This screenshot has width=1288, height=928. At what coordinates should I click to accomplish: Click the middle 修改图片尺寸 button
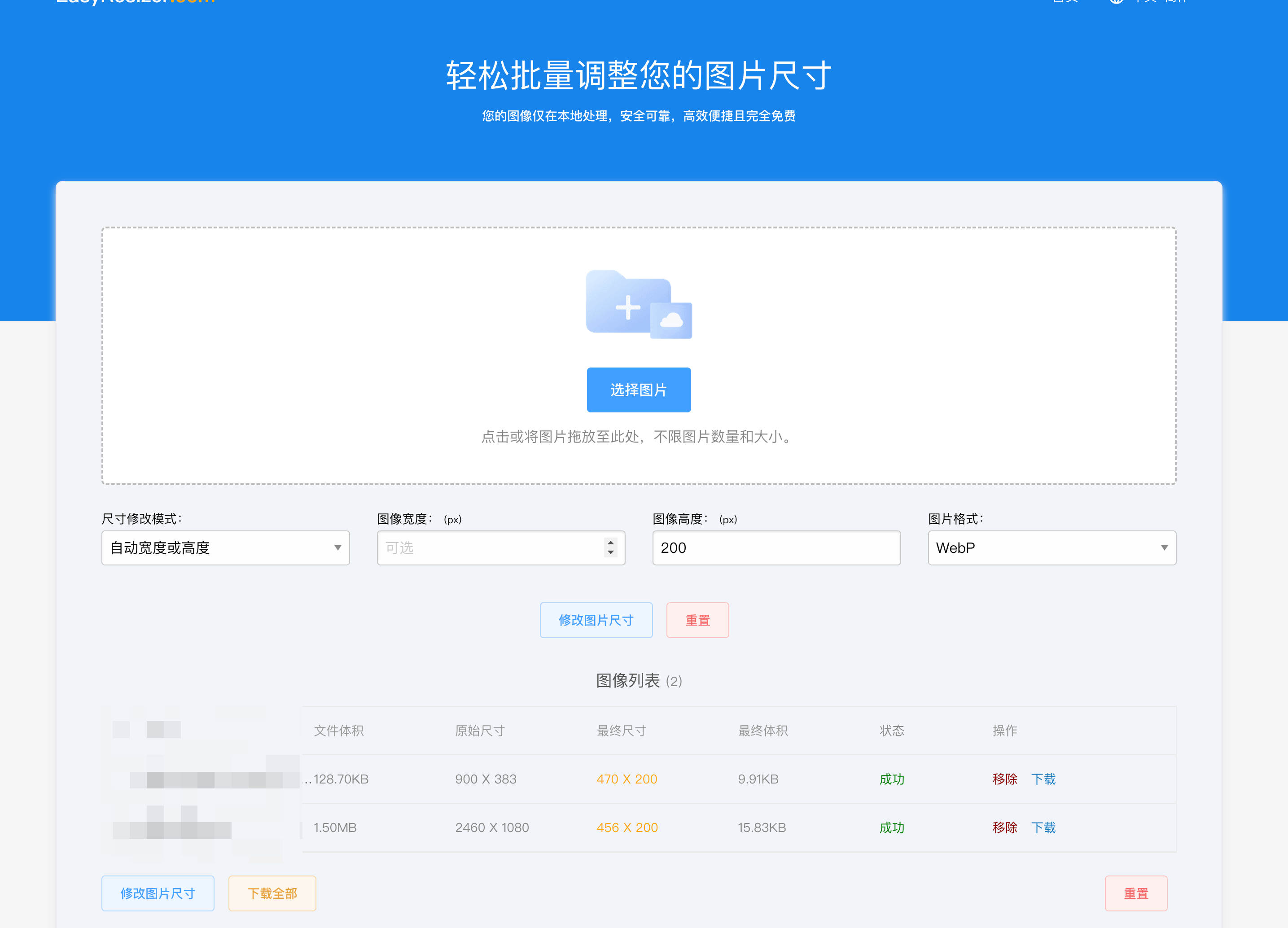596,620
